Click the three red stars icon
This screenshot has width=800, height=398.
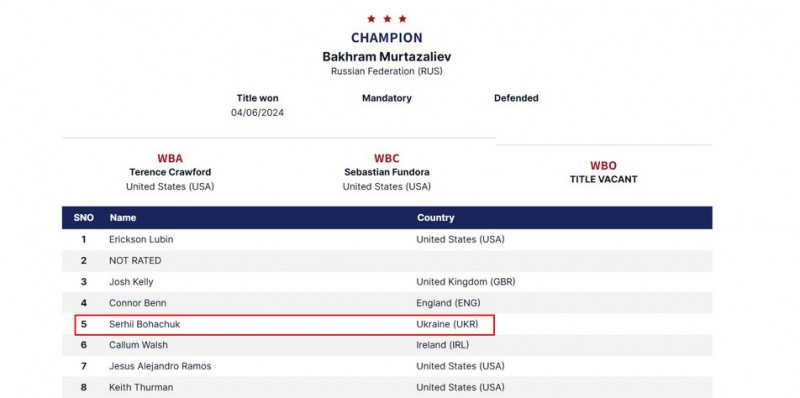click(x=387, y=19)
